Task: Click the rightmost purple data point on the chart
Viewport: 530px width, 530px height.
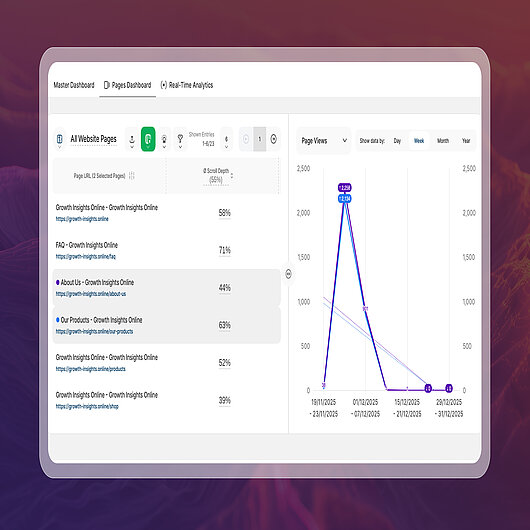Action: (x=449, y=389)
